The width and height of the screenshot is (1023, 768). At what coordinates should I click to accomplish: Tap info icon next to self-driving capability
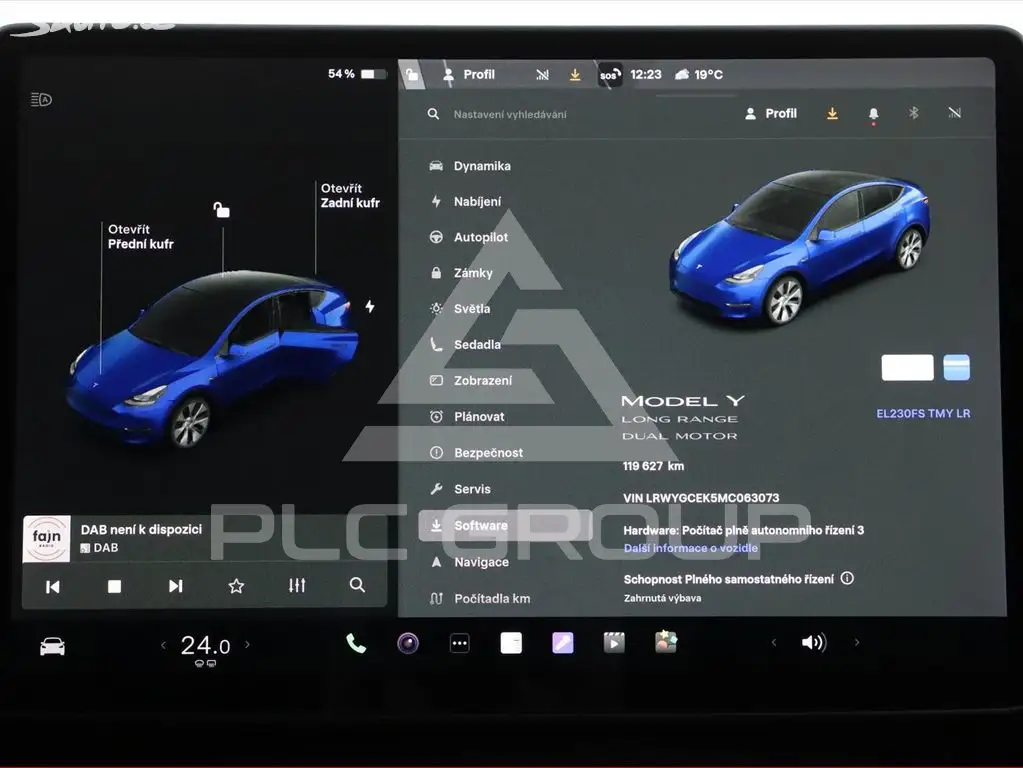(847, 578)
